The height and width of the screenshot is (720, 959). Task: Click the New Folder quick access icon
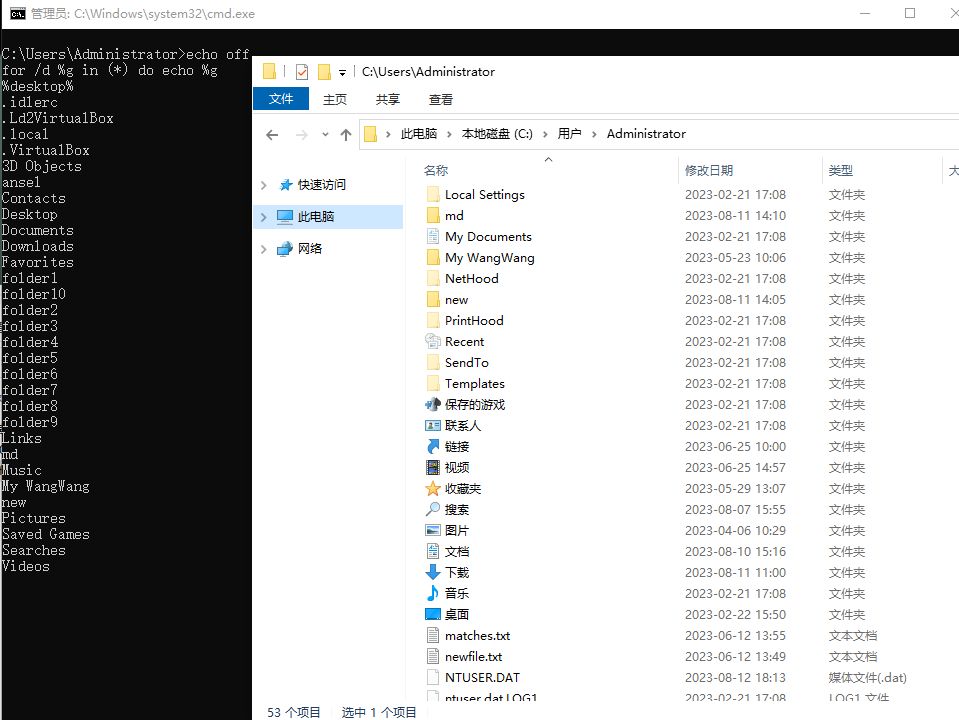[324, 72]
